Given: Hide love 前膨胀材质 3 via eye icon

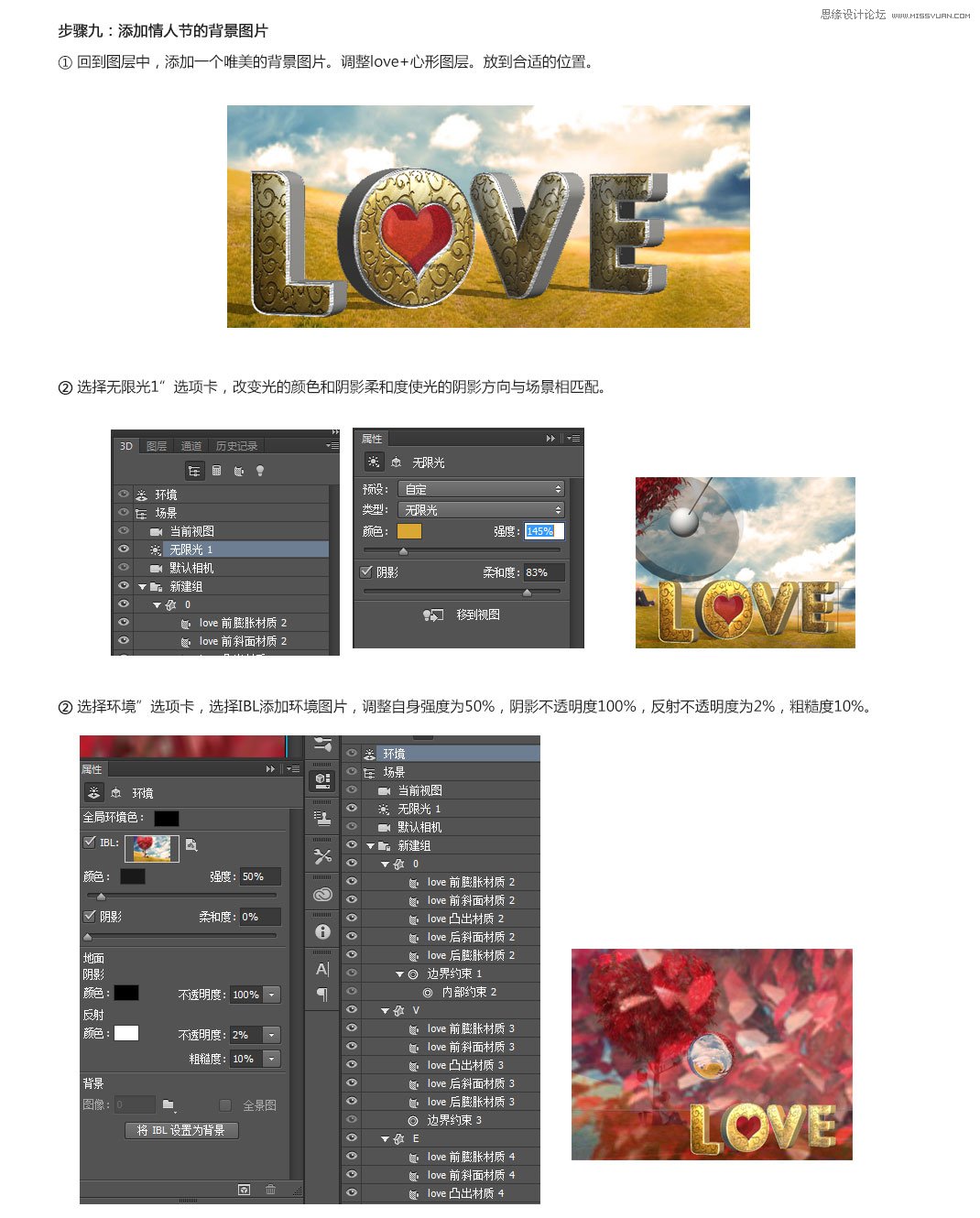Looking at the screenshot, I should coord(352,1028).
